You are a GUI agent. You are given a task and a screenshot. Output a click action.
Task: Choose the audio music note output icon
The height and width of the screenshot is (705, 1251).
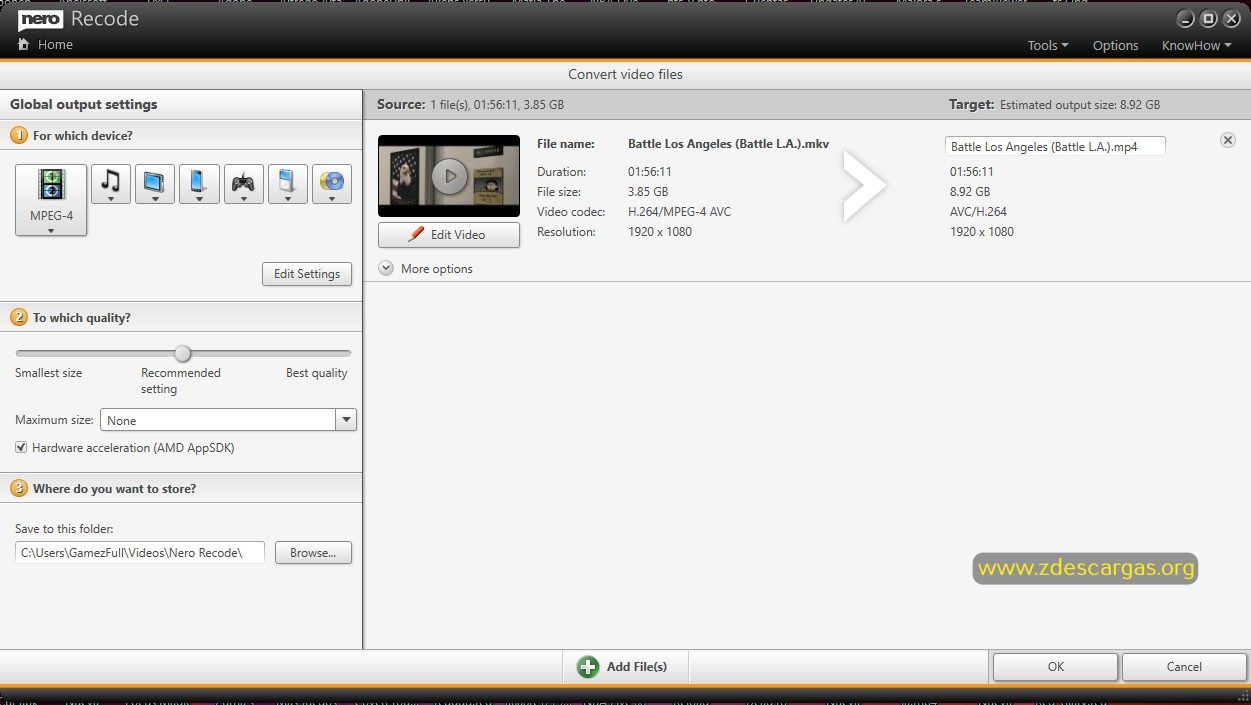(111, 184)
